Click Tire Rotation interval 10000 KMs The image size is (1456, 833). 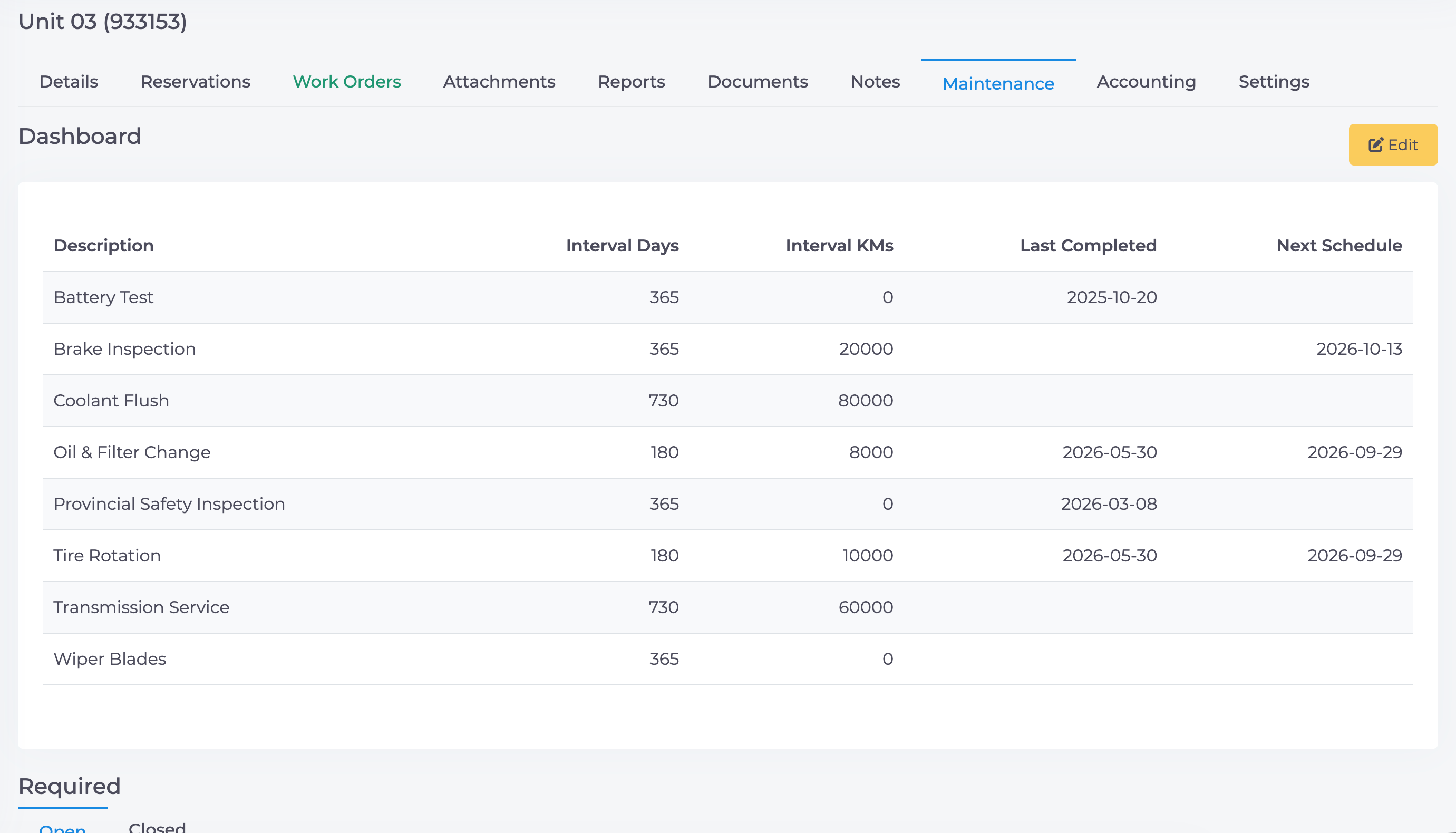point(868,556)
